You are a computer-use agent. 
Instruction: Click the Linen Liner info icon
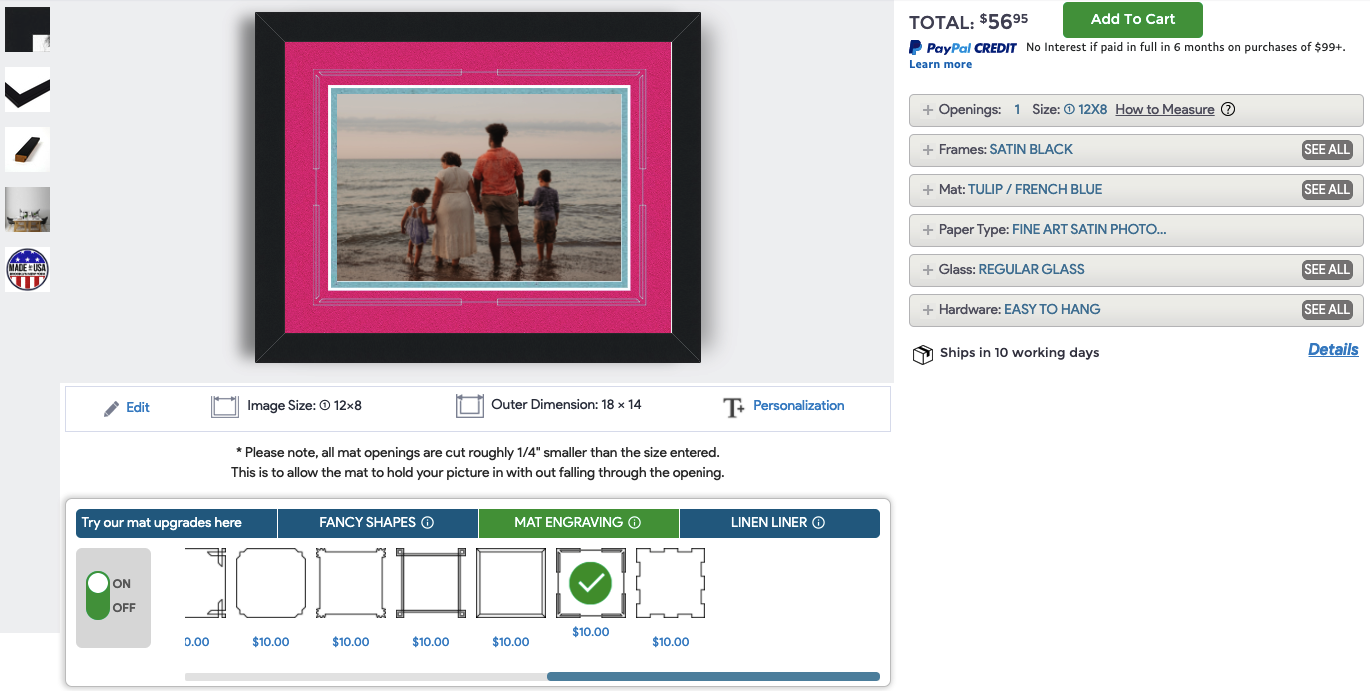(x=818, y=523)
